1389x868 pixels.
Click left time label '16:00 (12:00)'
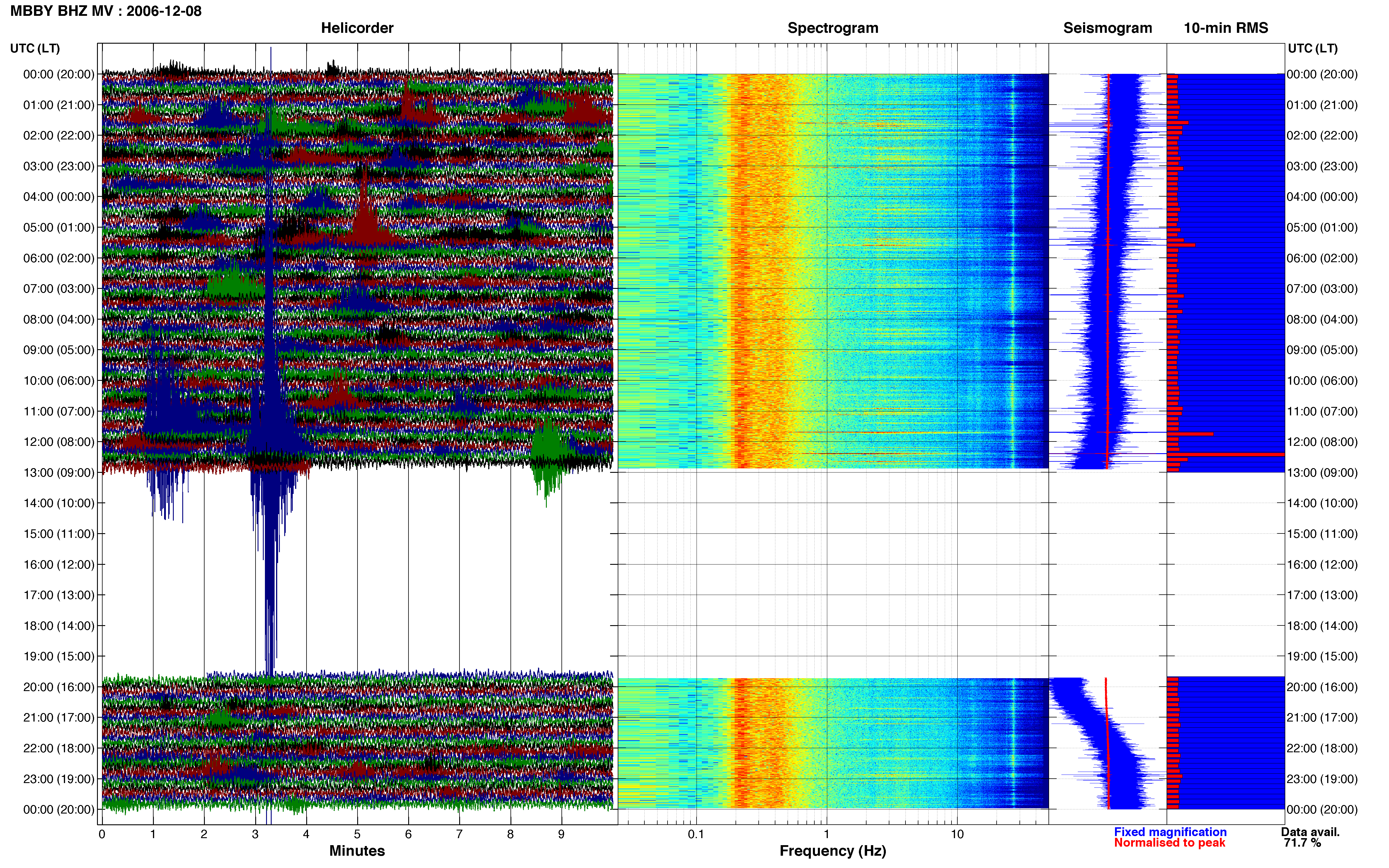(59, 564)
